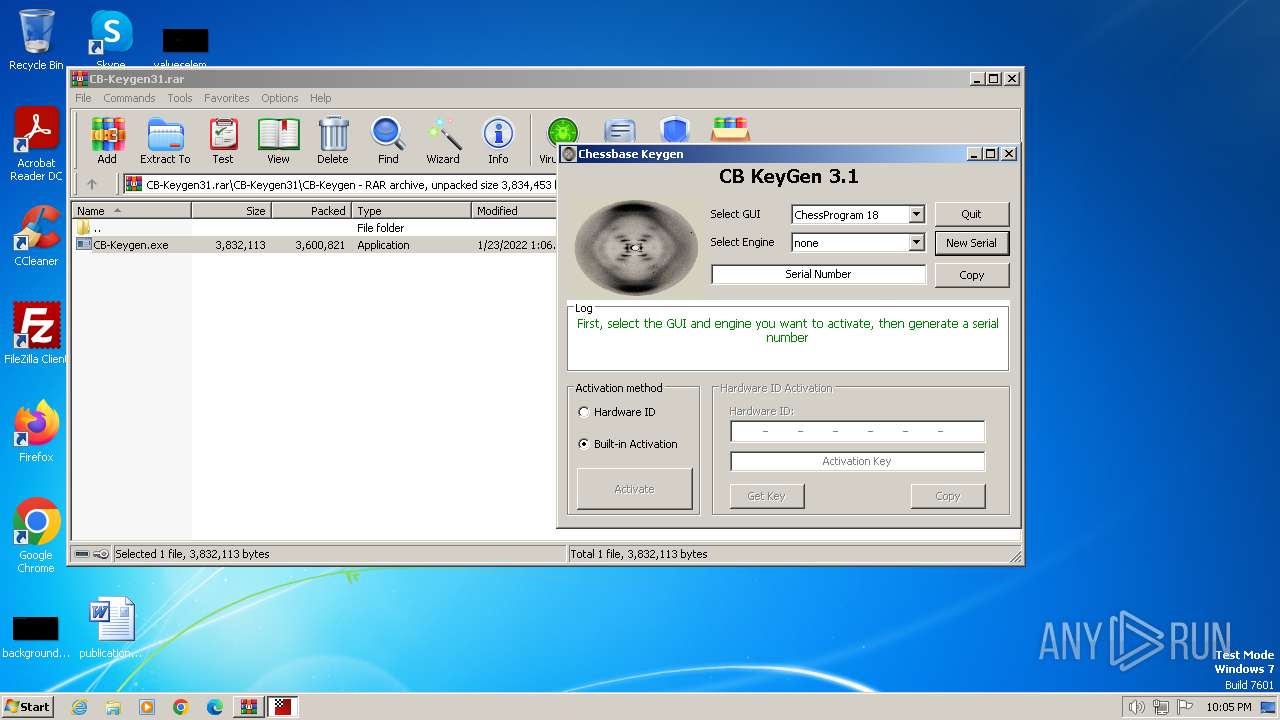
Task: Click the Info toolbar icon
Action: pyautogui.click(x=498, y=140)
